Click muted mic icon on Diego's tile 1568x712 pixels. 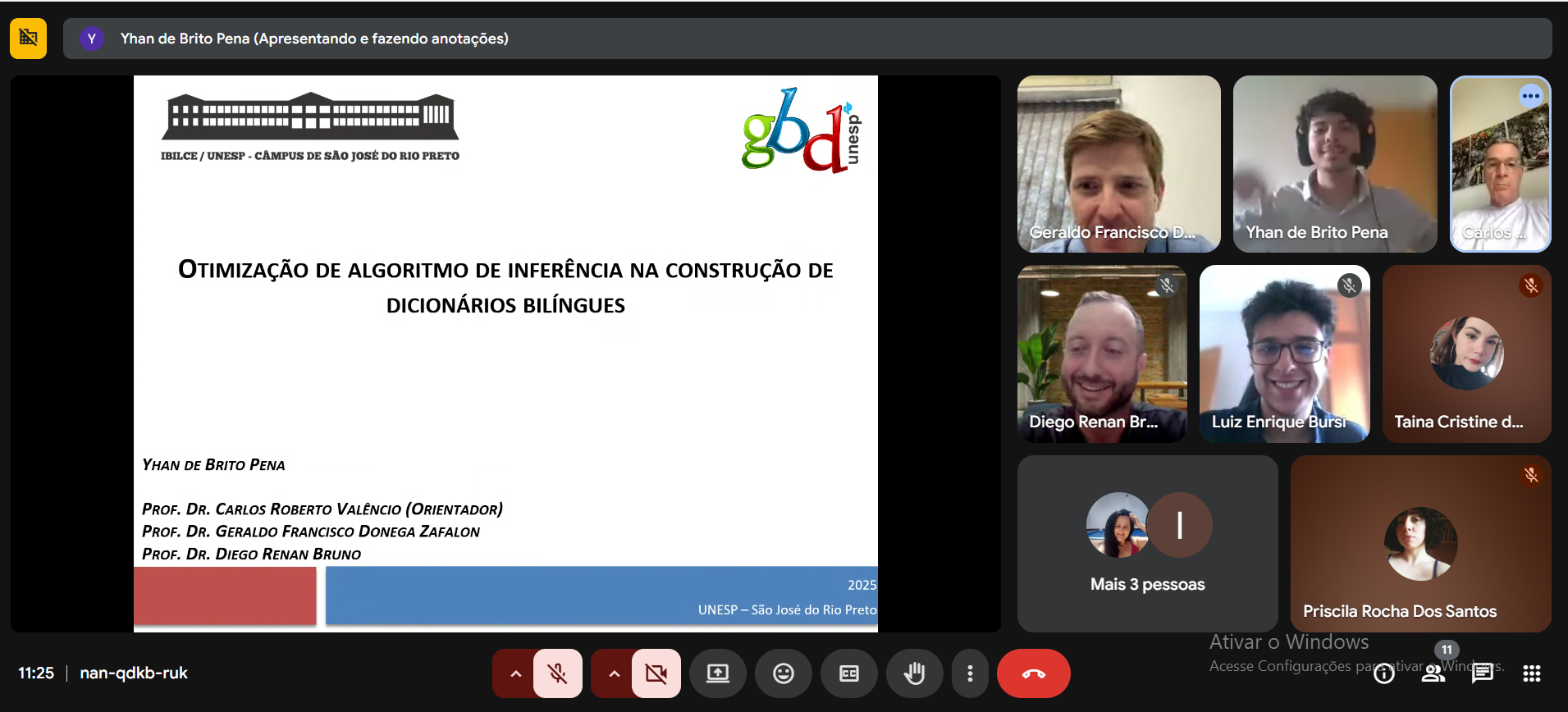point(1167,285)
